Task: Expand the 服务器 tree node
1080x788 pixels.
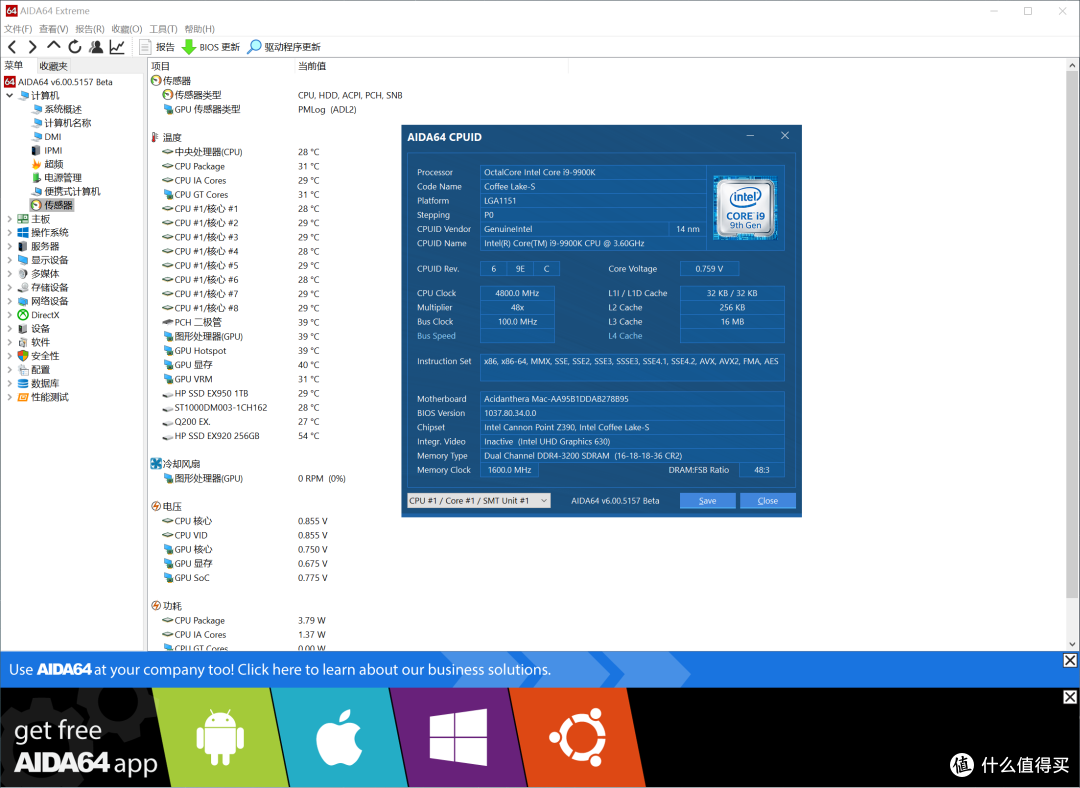Action: 10,247
